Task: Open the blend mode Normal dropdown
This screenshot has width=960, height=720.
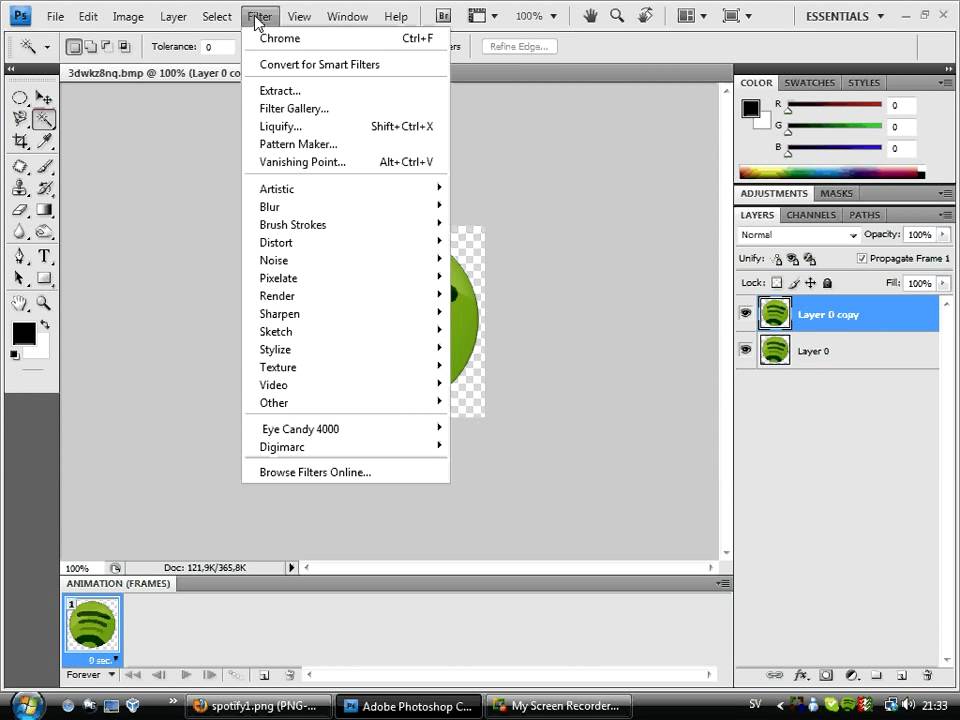Action: [x=798, y=235]
